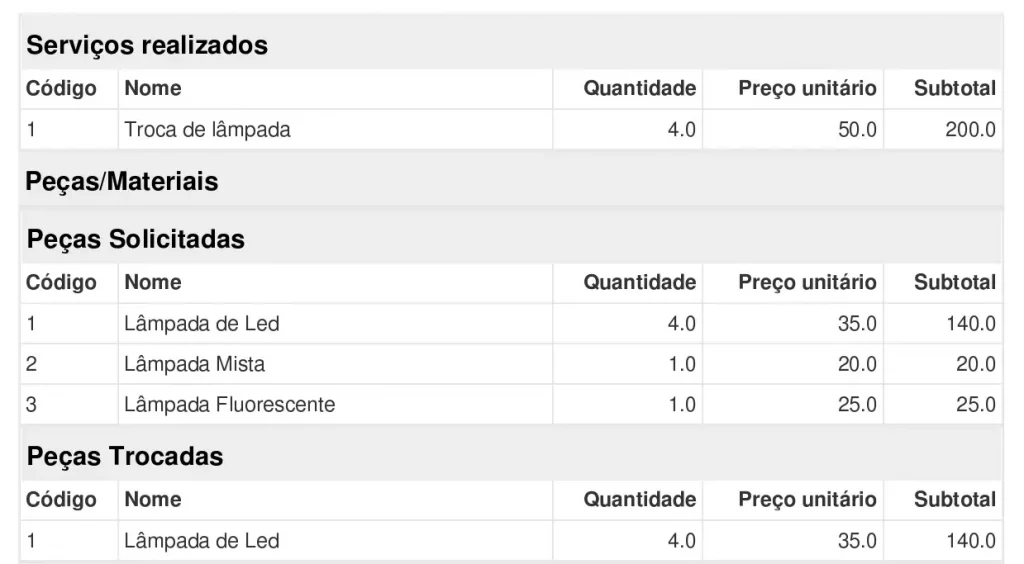This screenshot has width=1024, height=564.
Task: Click the "Serviços realizados" section heading
Action: 147,45
